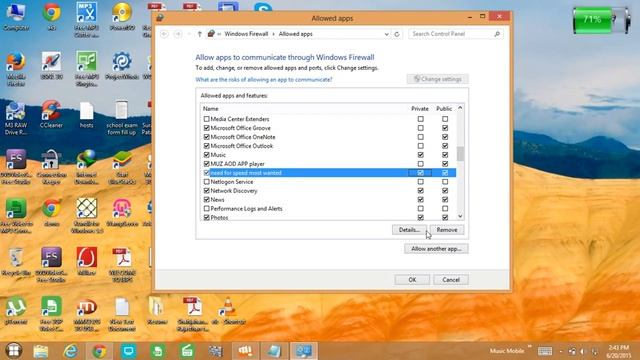Check the Netlogon Service checkbox
640x360 pixels.
[207, 182]
